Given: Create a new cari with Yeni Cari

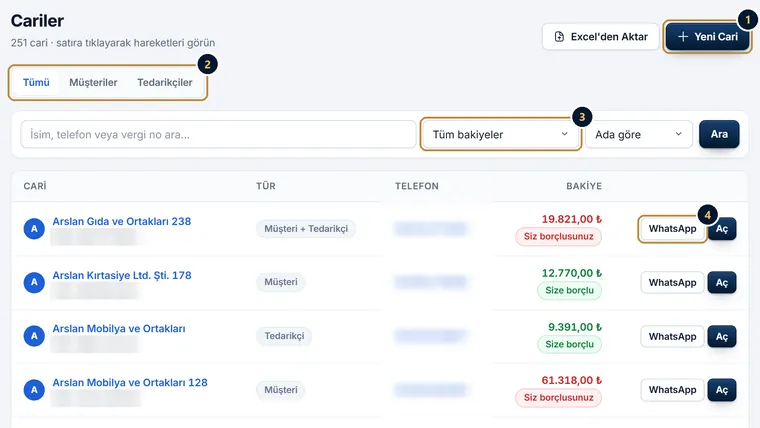Looking at the screenshot, I should pos(708,37).
